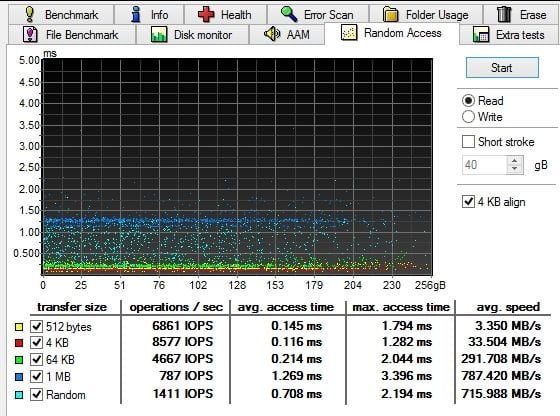Click the blue Info icon
This screenshot has height=416, width=560.
(x=135, y=15)
